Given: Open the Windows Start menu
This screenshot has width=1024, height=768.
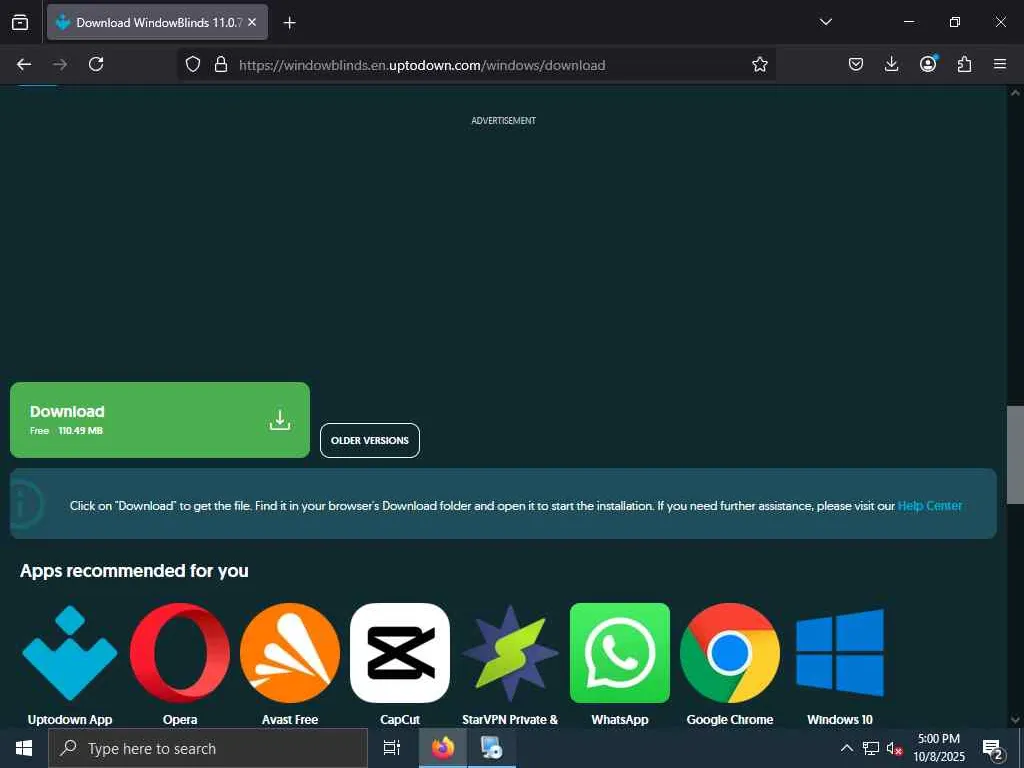Looking at the screenshot, I should pos(24,748).
